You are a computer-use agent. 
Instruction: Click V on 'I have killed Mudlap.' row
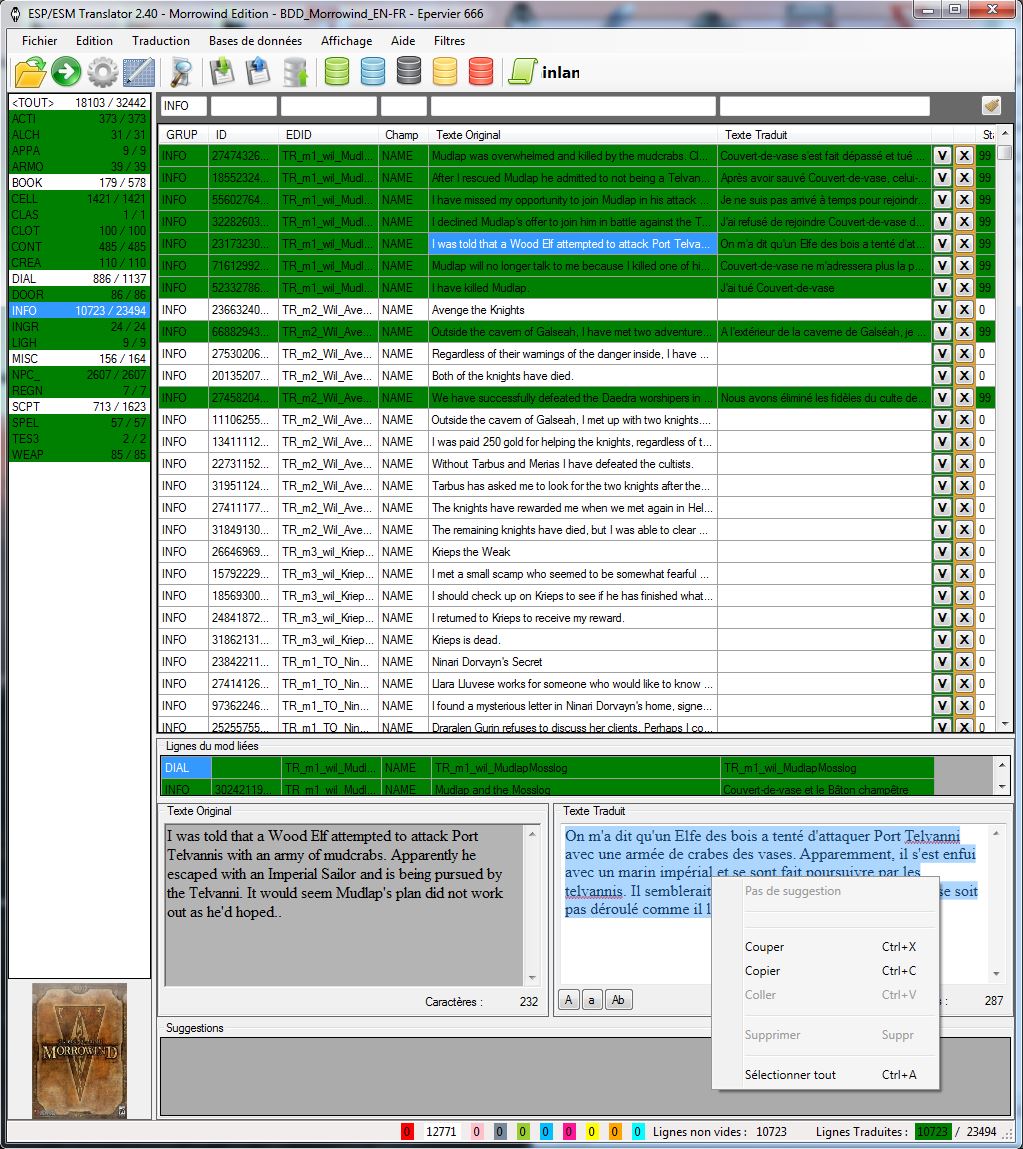pyautogui.click(x=942, y=288)
